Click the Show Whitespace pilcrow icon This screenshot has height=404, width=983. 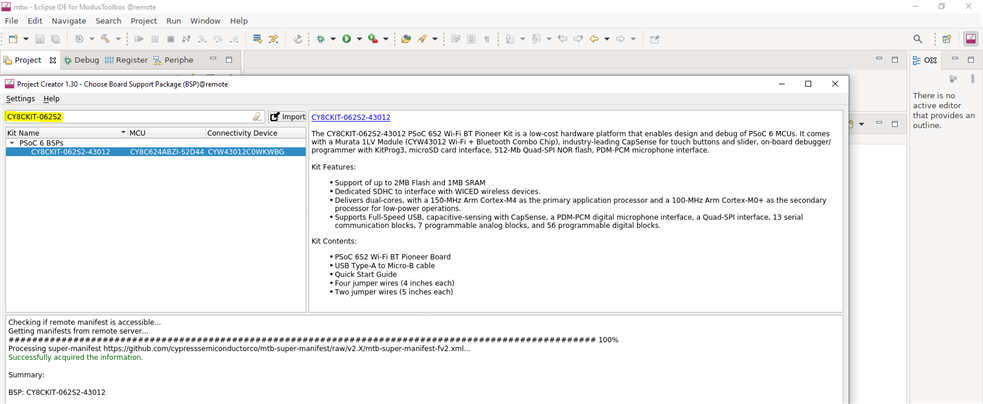click(x=487, y=39)
